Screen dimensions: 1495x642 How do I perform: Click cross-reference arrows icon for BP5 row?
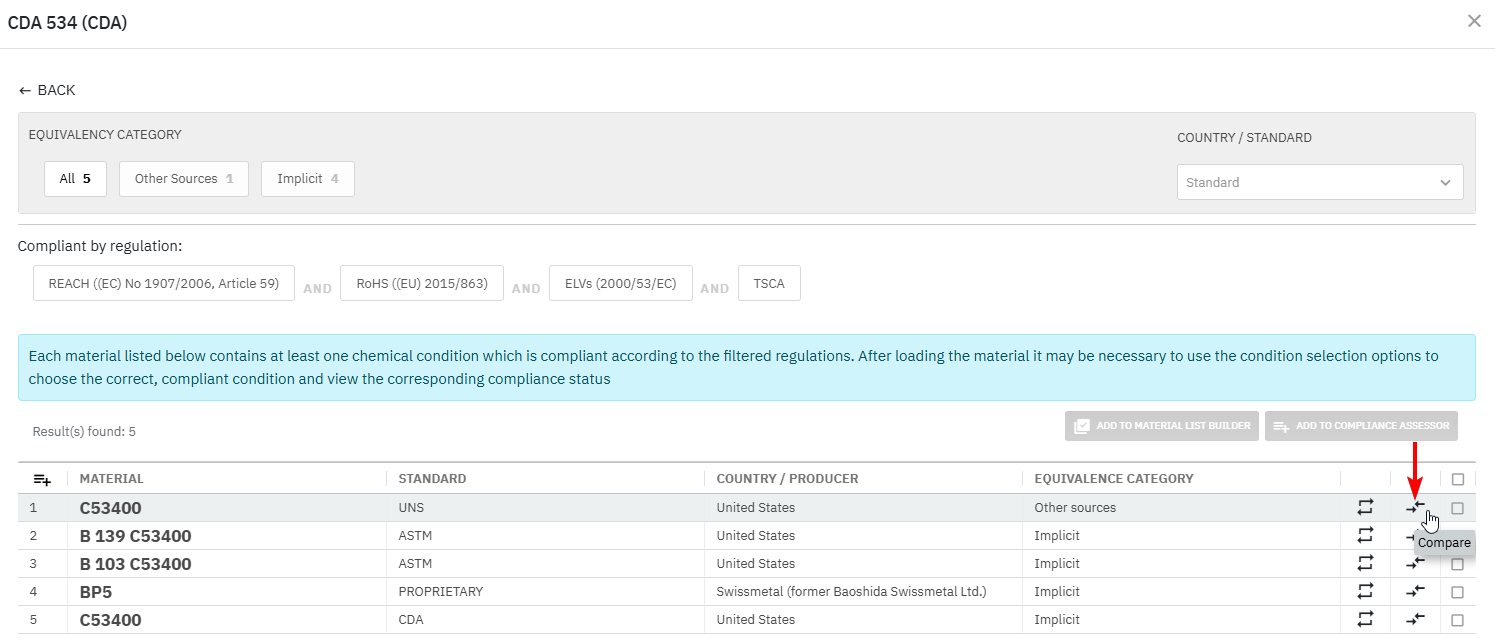pos(1365,592)
